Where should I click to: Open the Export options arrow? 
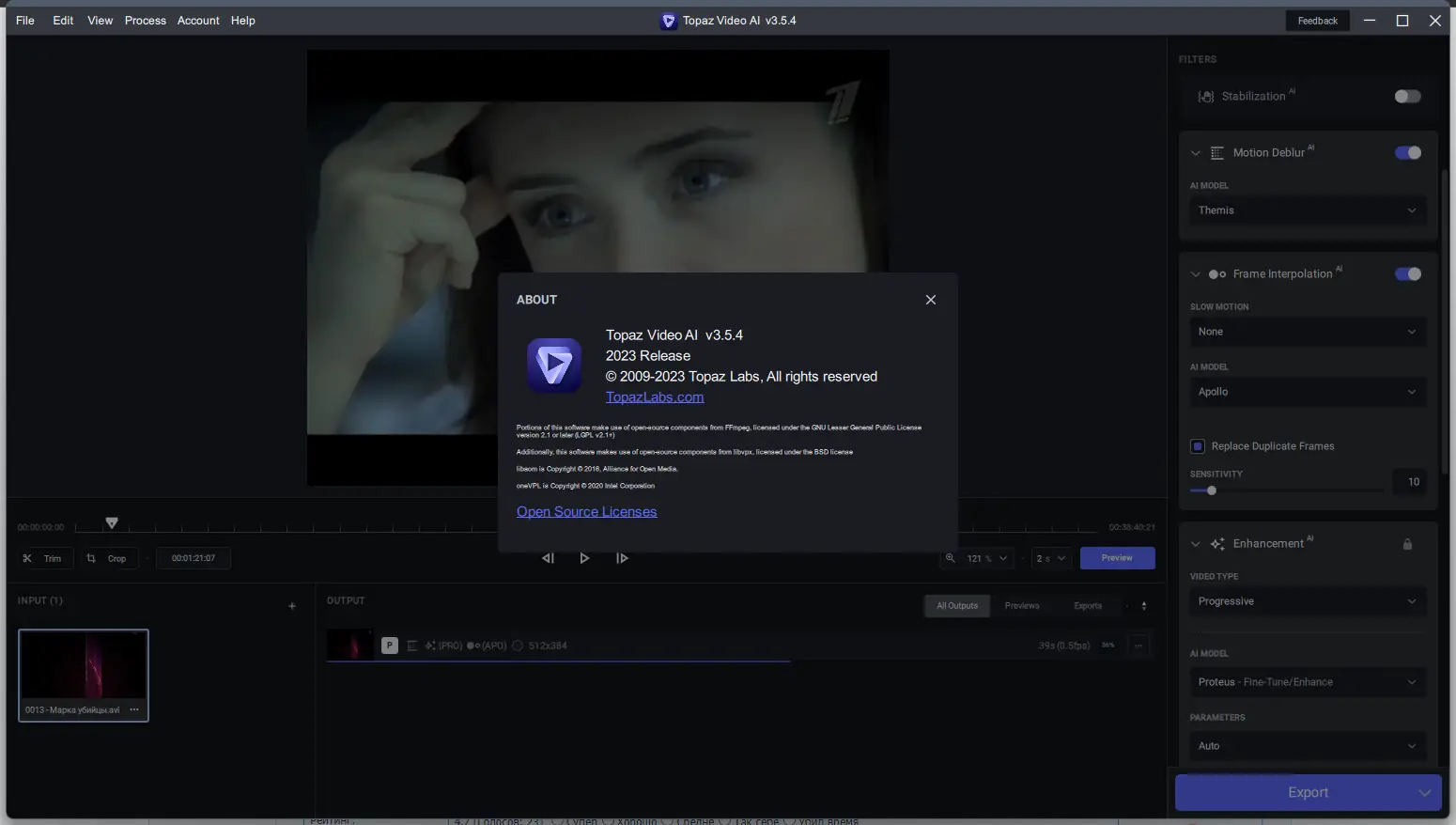point(1425,792)
